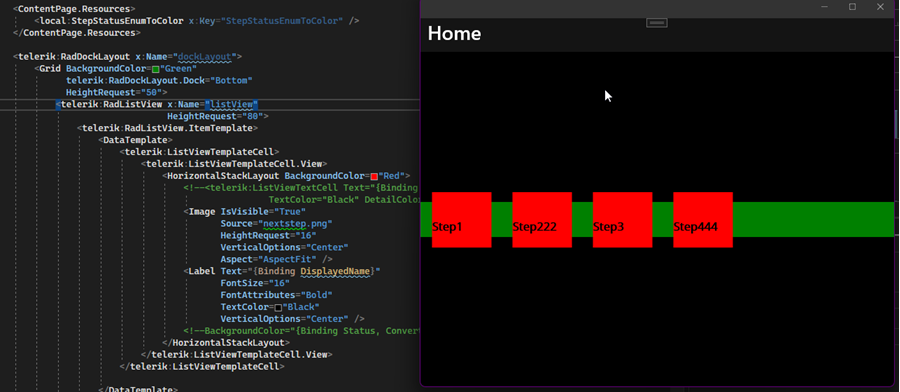
Task: Click the debug toolbar handle atop app window
Action: point(657,22)
